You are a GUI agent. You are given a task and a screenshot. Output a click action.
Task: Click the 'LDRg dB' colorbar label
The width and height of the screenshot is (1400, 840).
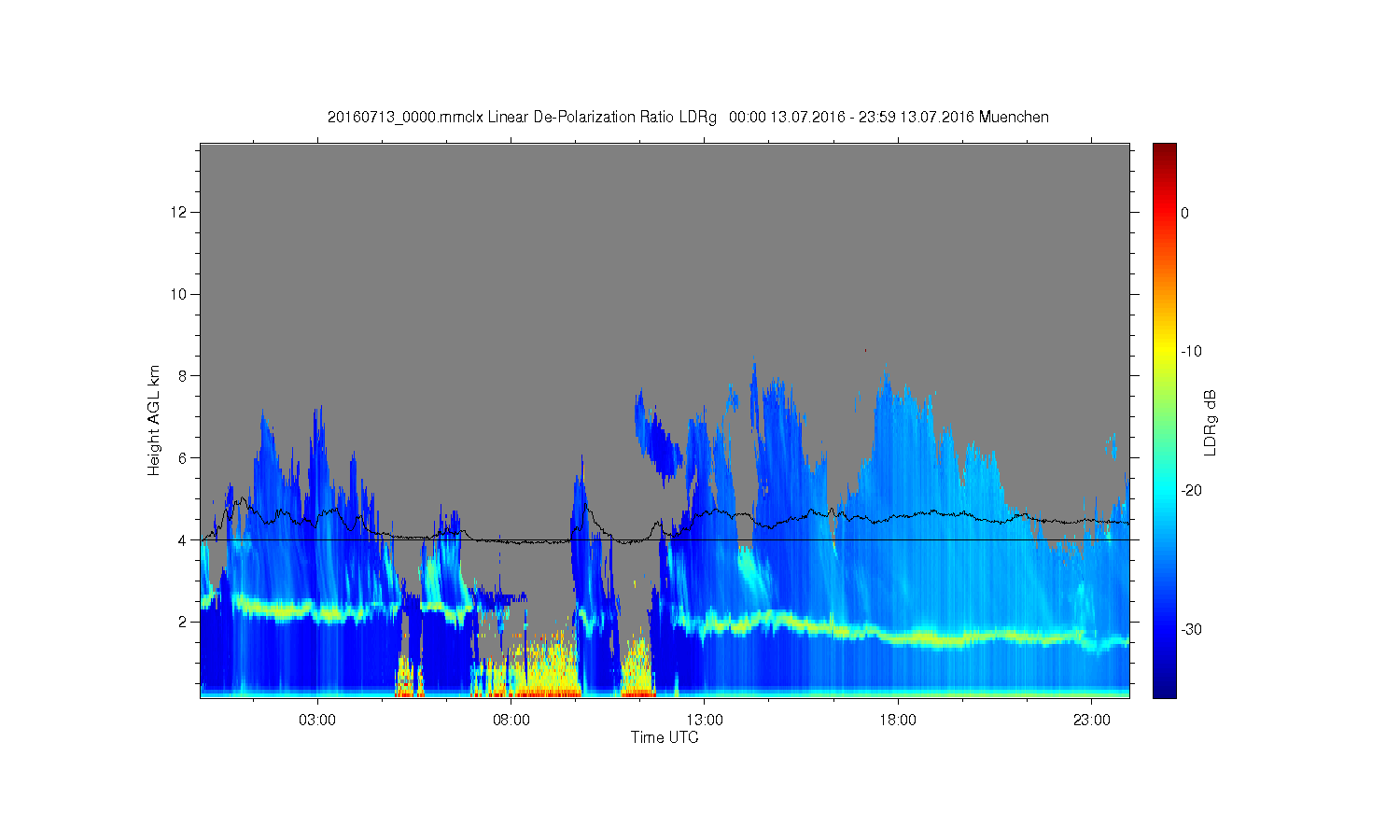[x=1211, y=422]
